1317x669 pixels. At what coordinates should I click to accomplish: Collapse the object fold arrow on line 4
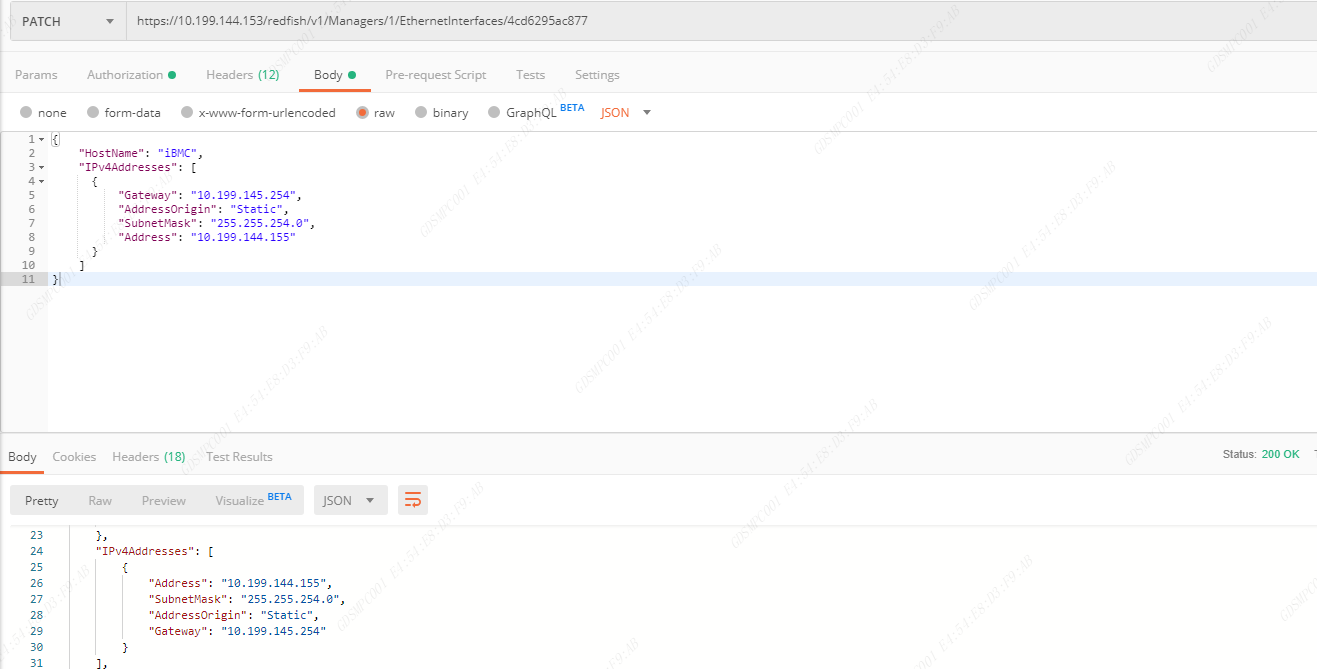coord(41,181)
